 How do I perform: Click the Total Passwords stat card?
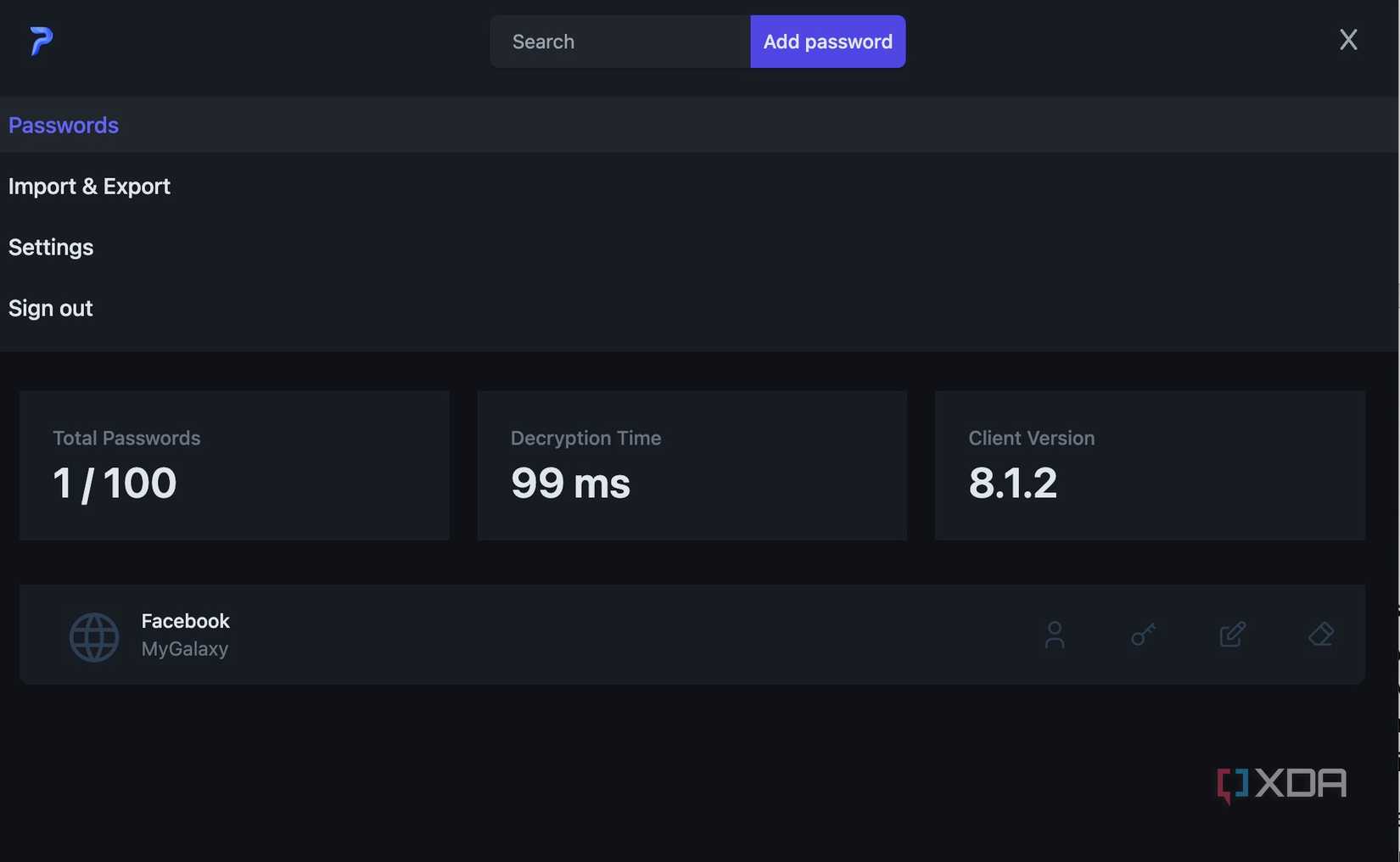click(233, 465)
